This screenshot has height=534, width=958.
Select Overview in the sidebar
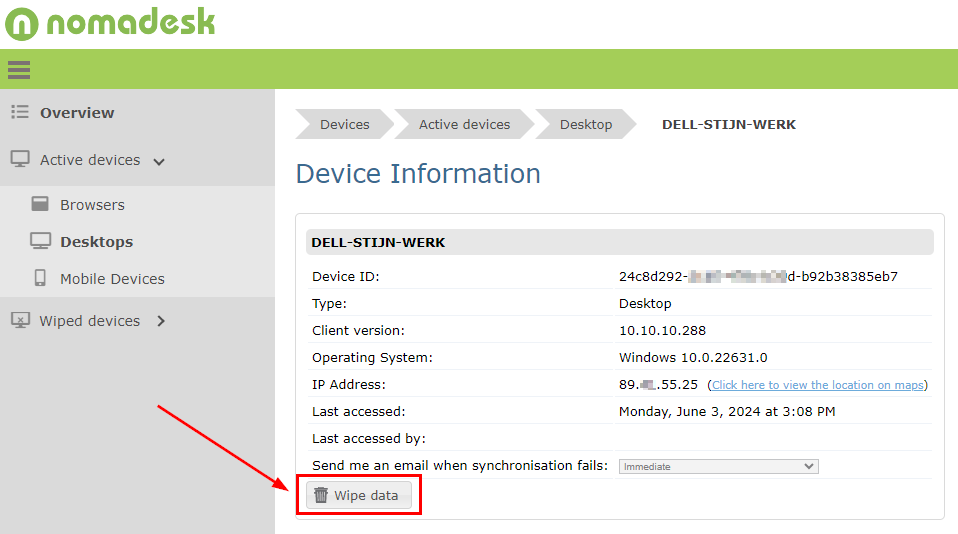point(77,113)
